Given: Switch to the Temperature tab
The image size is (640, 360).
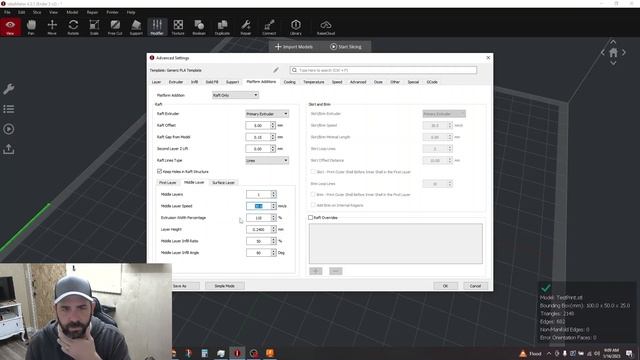Looking at the screenshot, I should [313, 82].
